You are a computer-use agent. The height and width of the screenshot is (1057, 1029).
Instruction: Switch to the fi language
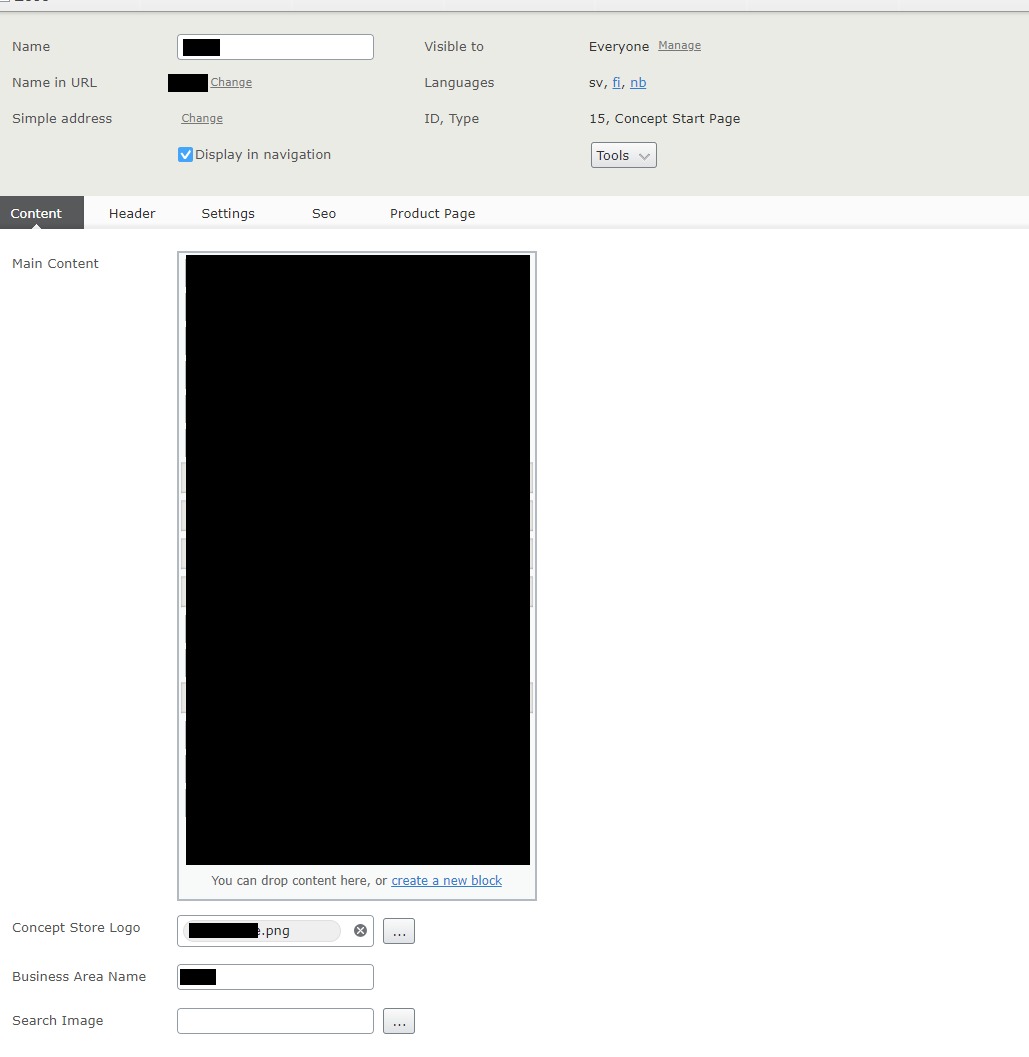pos(617,83)
